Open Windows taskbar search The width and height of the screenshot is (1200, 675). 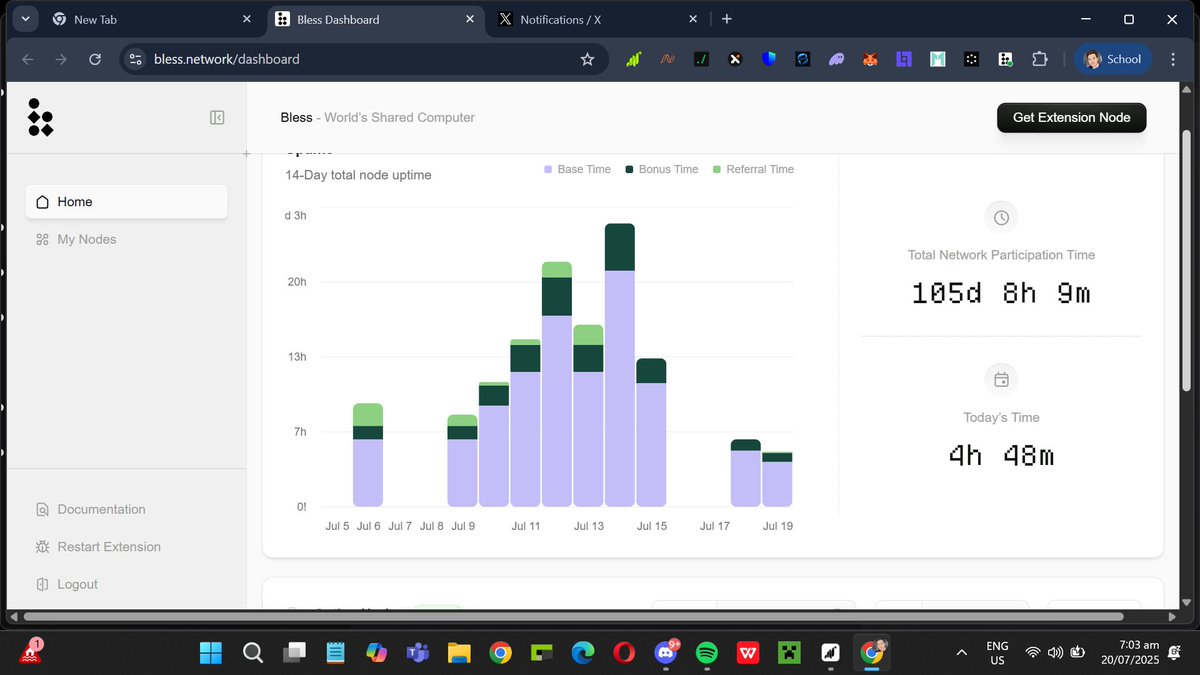coord(253,653)
